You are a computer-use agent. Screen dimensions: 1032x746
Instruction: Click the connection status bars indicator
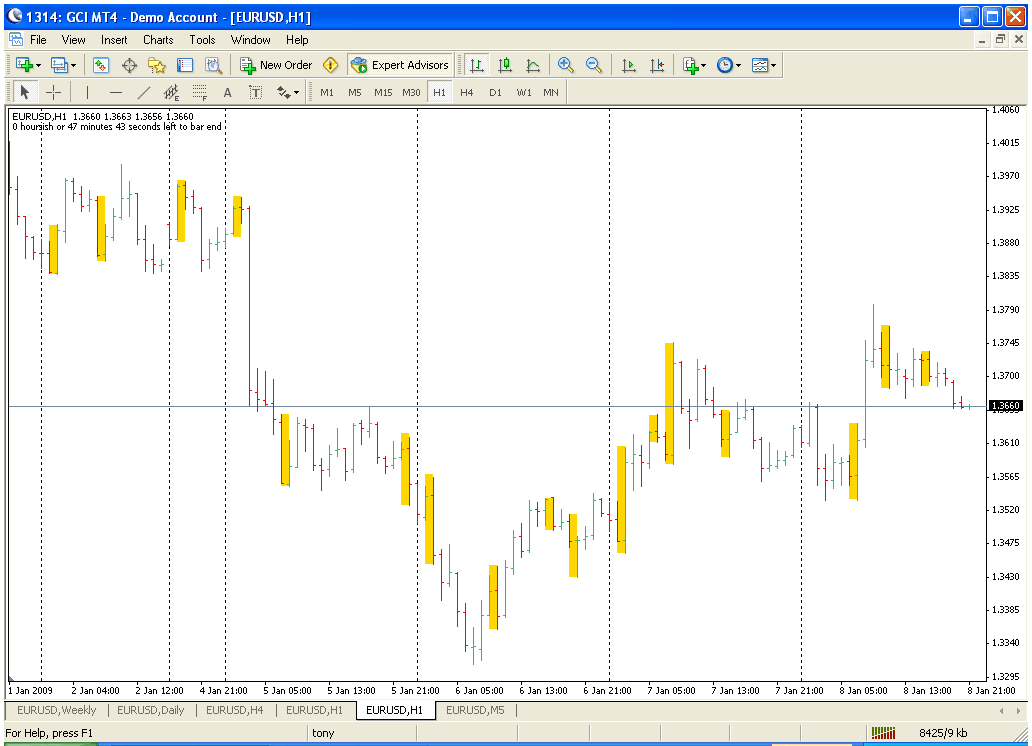(x=883, y=733)
